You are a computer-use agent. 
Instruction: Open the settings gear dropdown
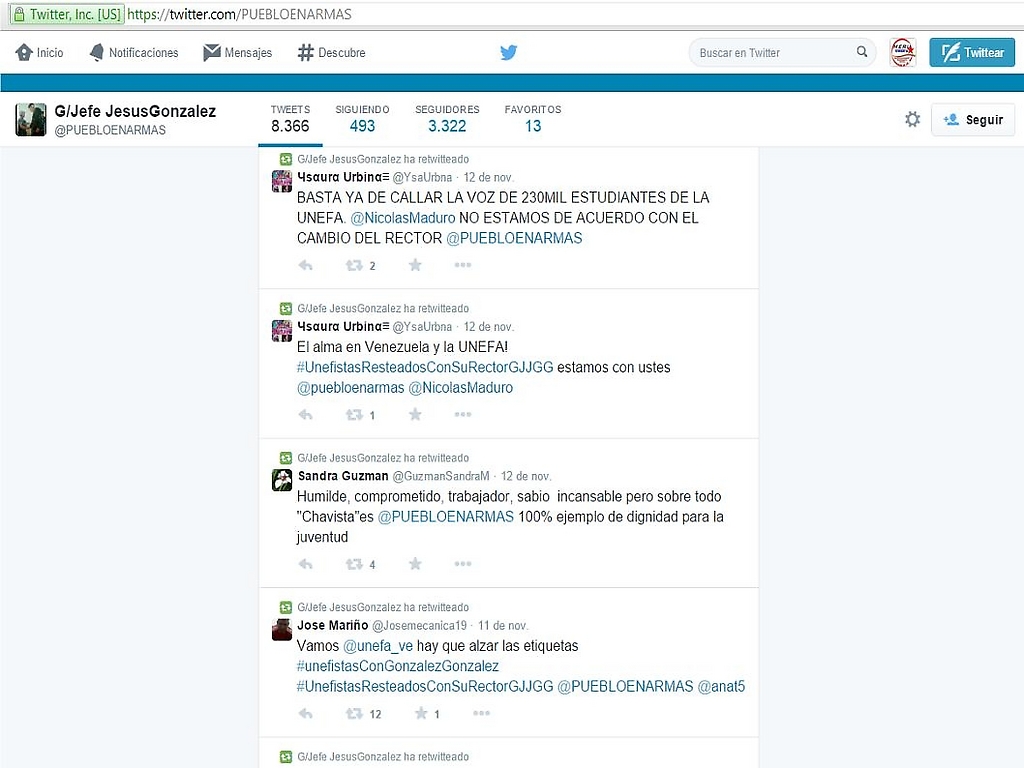tap(912, 120)
